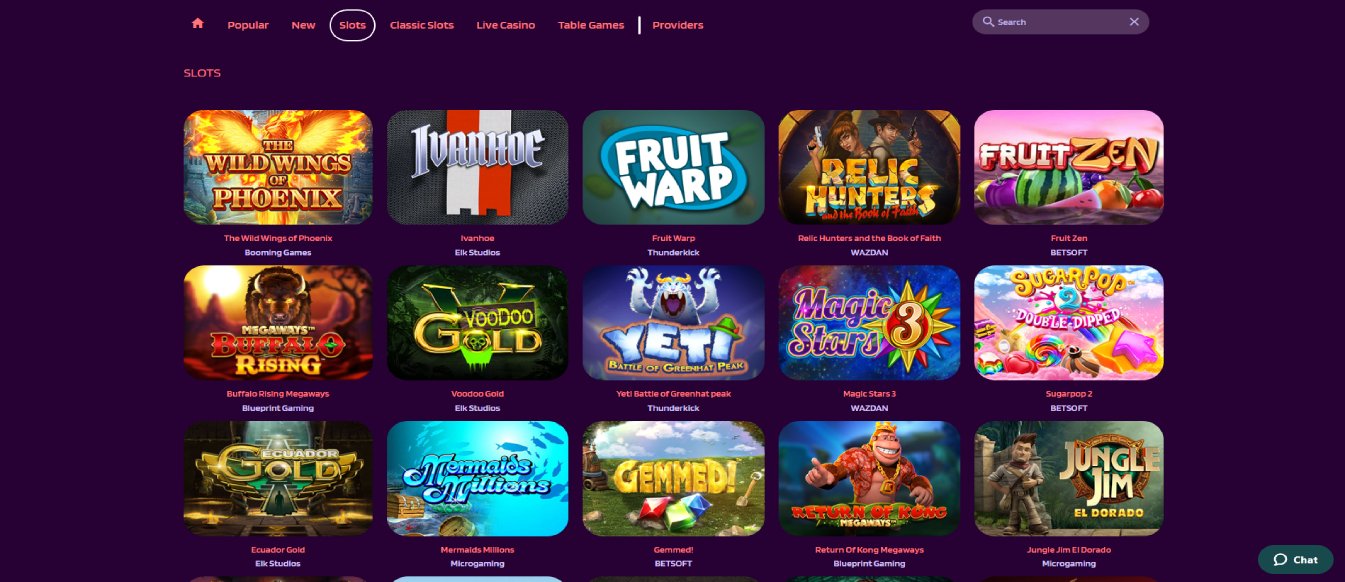The image size is (1345, 582).
Task: Click the Sugarpop 2 title link
Action: coord(1069,394)
